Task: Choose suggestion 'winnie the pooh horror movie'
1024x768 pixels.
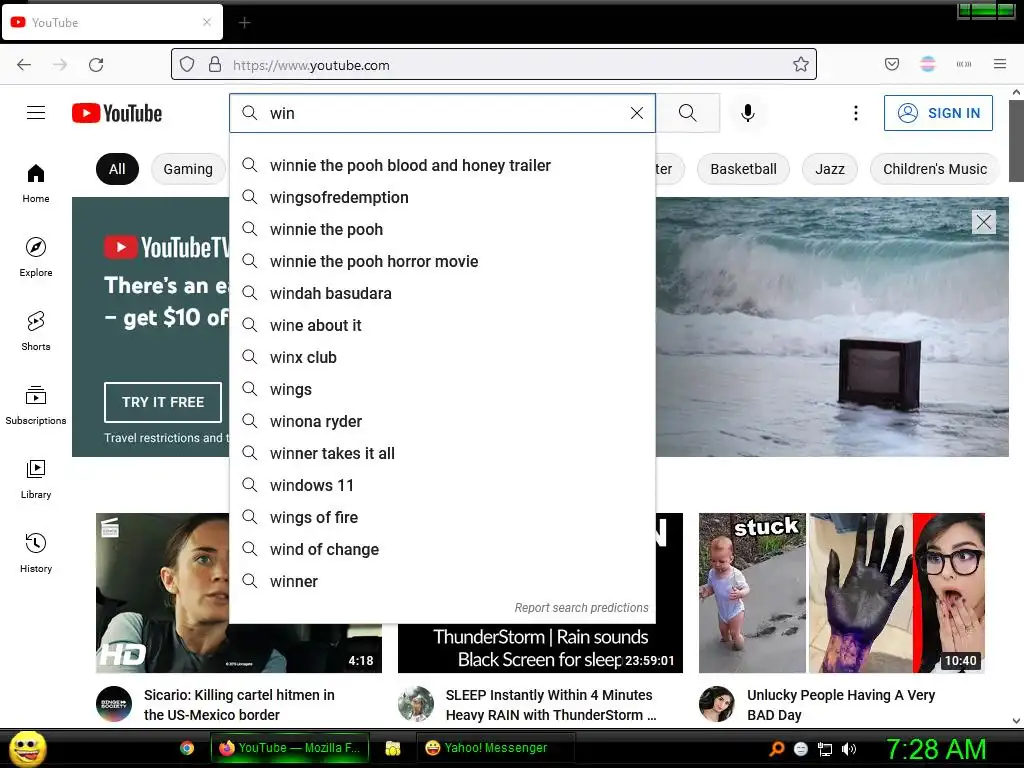Action: tap(442, 261)
